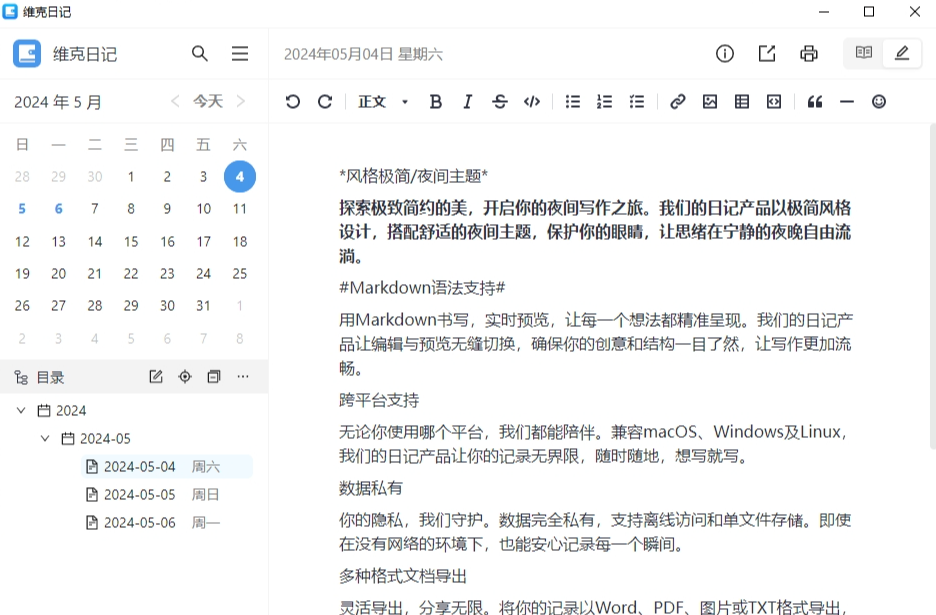Undo the last edit
Screen dimensions: 936x615
(293, 102)
